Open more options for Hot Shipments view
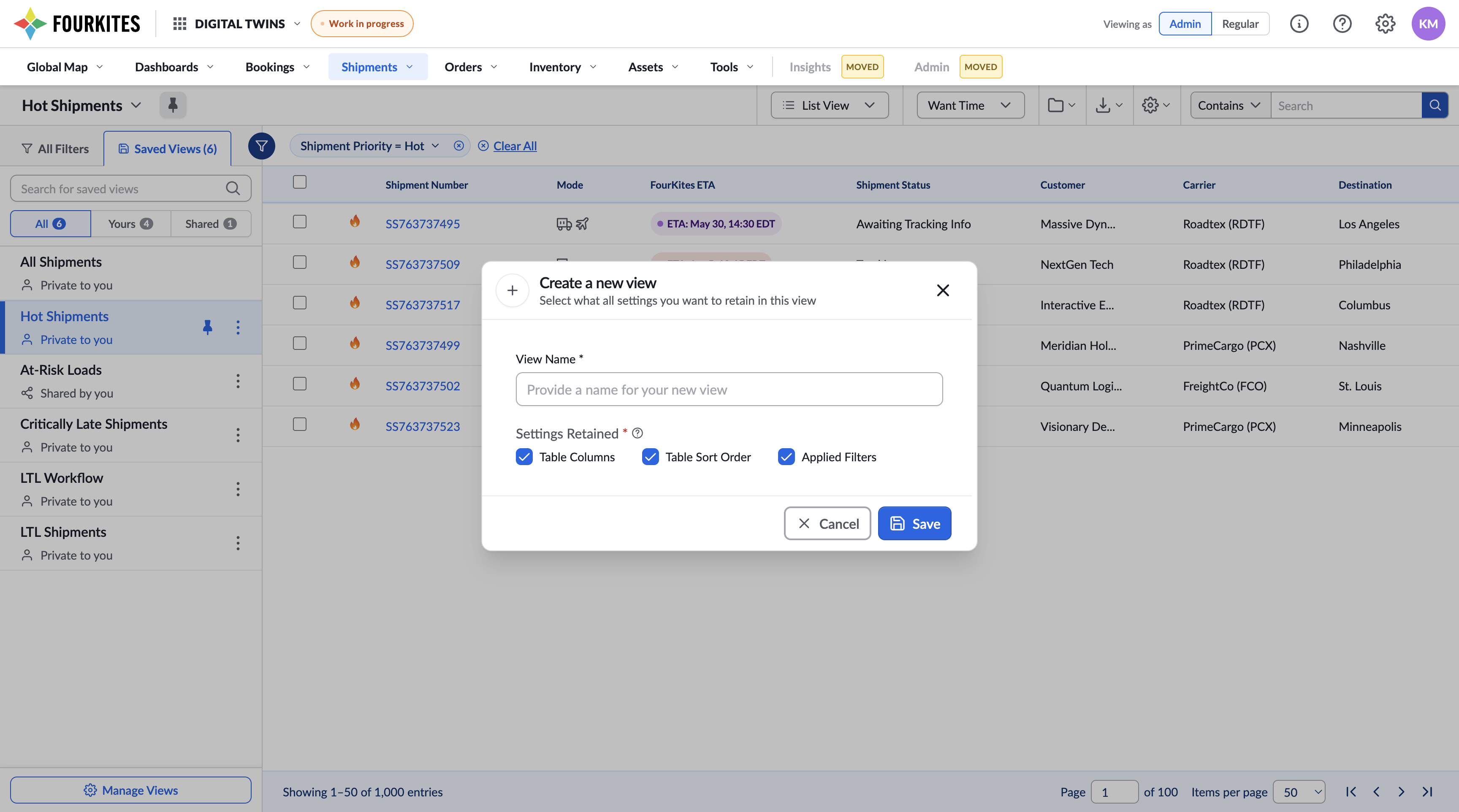1459x812 pixels. coord(238,328)
